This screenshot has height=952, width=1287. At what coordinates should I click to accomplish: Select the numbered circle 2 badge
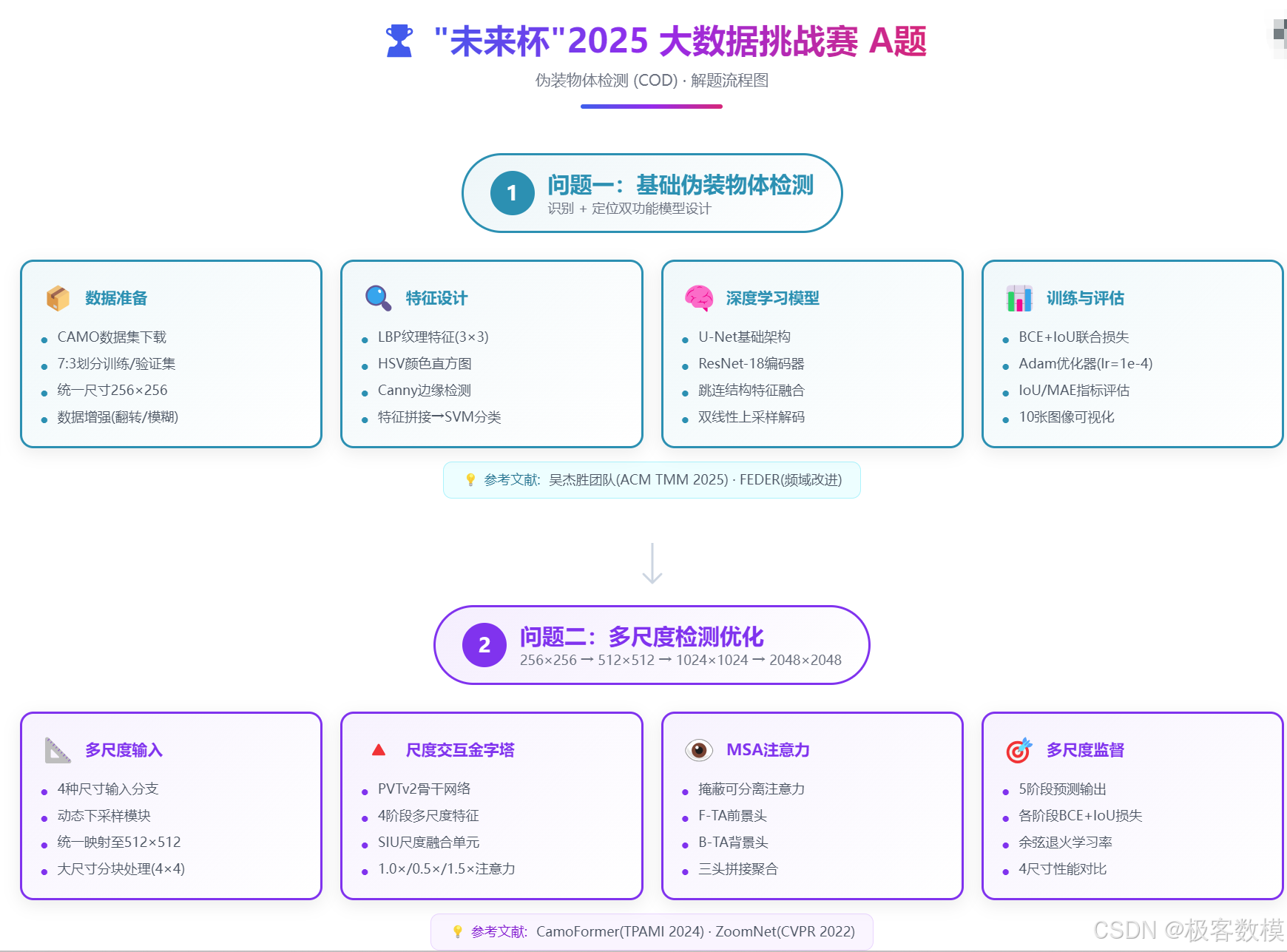pos(484,644)
